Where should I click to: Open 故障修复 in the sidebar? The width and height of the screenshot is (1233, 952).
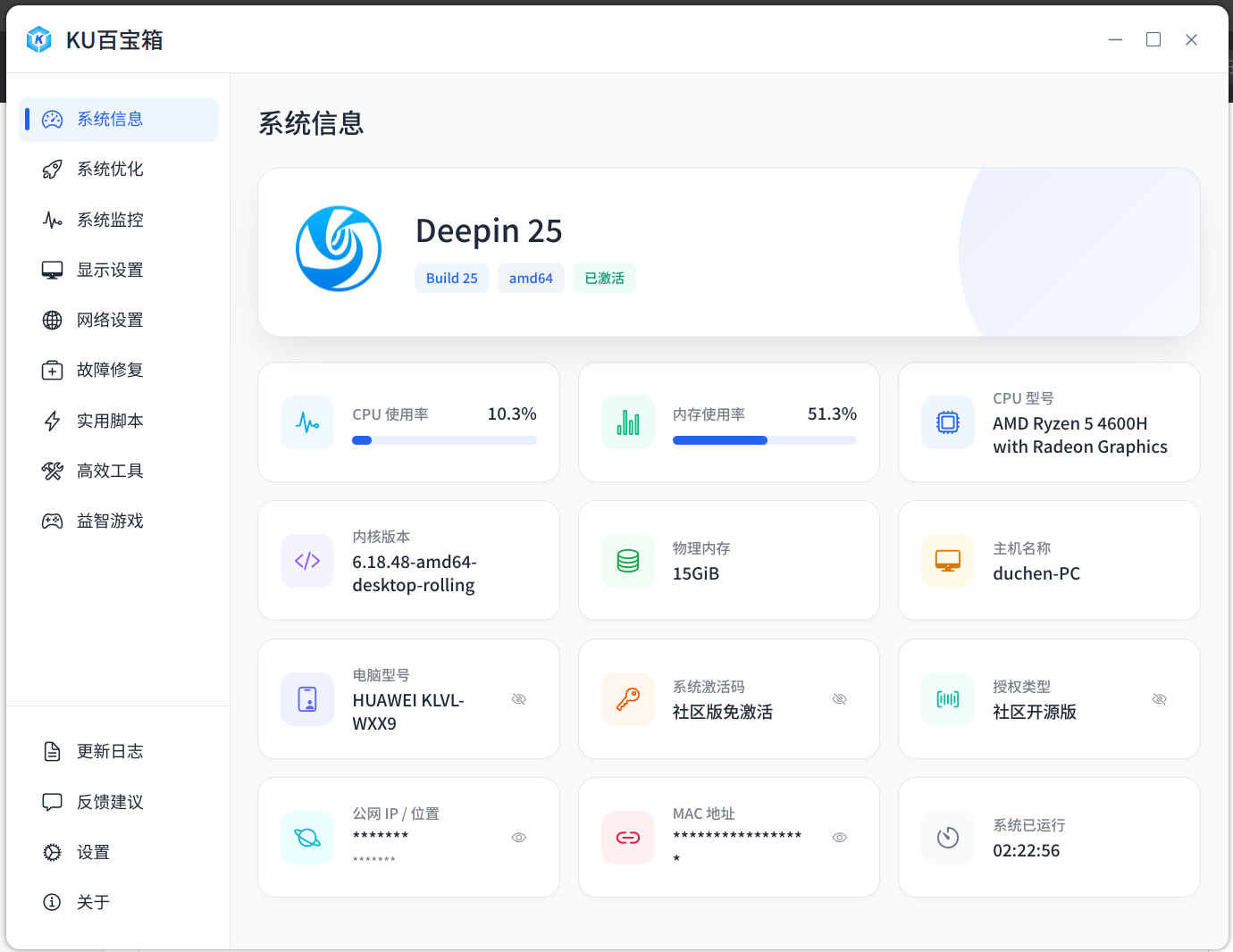tap(119, 370)
